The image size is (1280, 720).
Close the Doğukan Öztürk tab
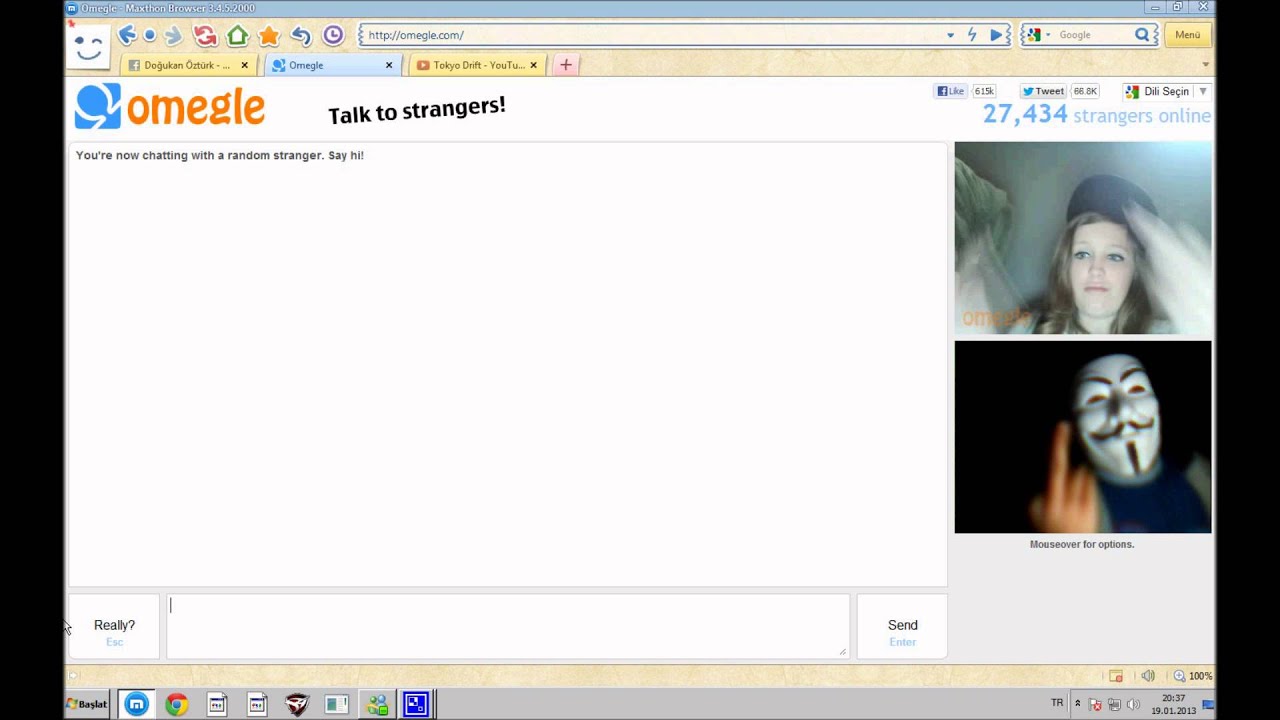(x=244, y=65)
